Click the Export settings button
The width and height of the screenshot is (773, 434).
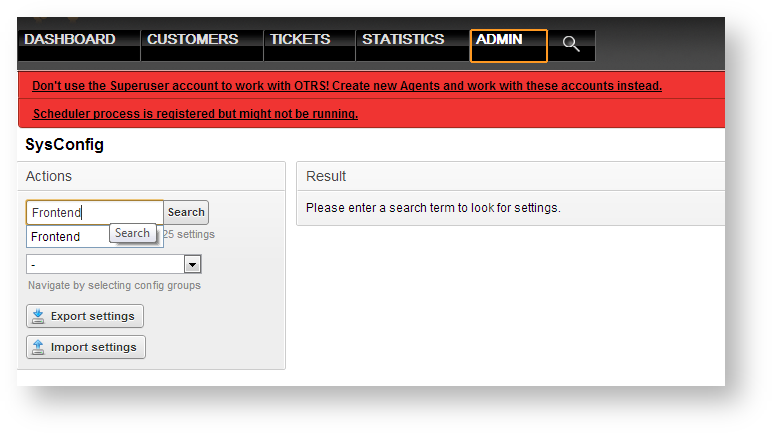pyautogui.click(x=85, y=316)
